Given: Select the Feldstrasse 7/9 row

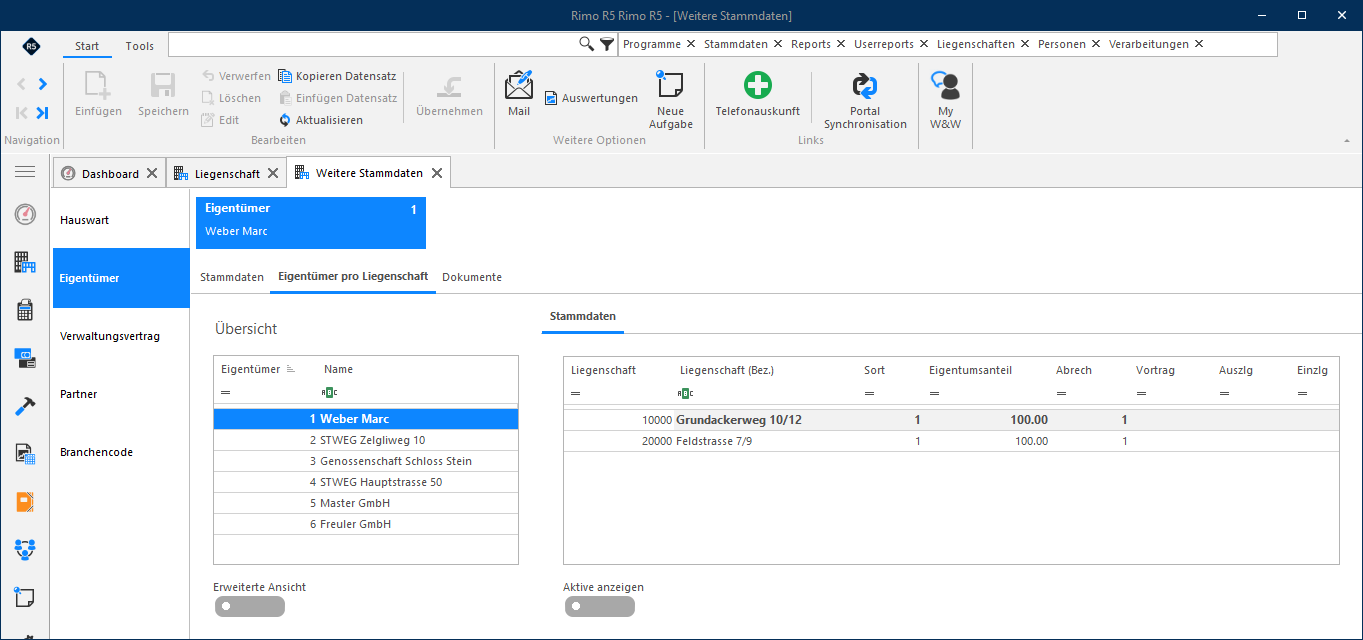Looking at the screenshot, I should (x=951, y=441).
